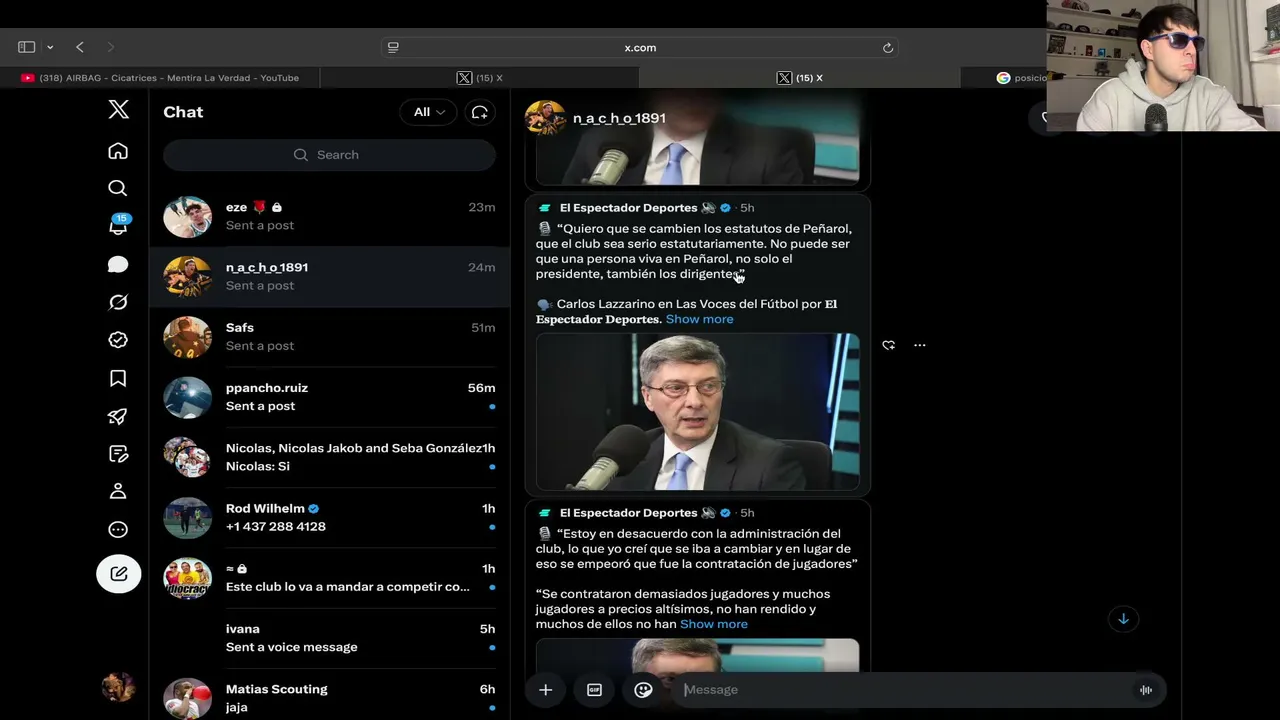
Task: Open account avatar at sidebar bottom
Action: 118,687
